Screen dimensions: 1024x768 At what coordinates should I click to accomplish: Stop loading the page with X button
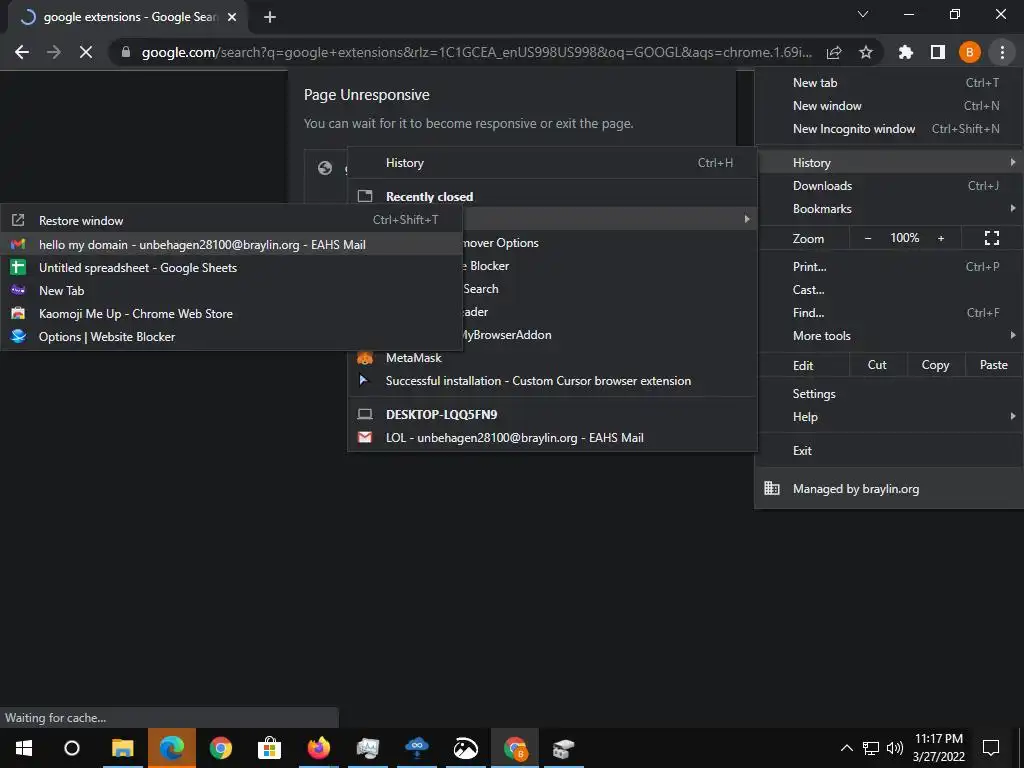click(86, 52)
